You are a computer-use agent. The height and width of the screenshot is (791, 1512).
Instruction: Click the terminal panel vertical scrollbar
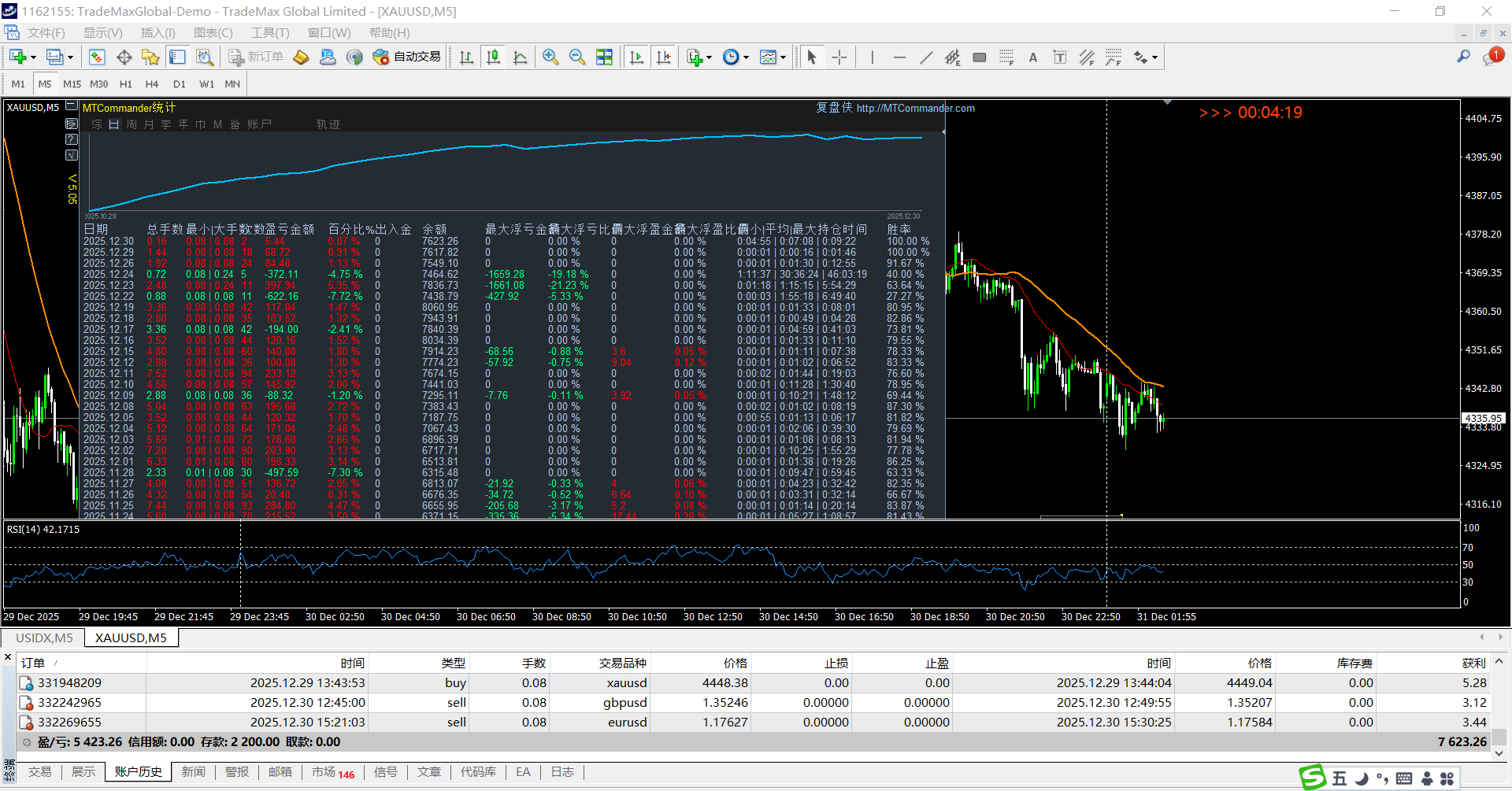coord(1499,736)
